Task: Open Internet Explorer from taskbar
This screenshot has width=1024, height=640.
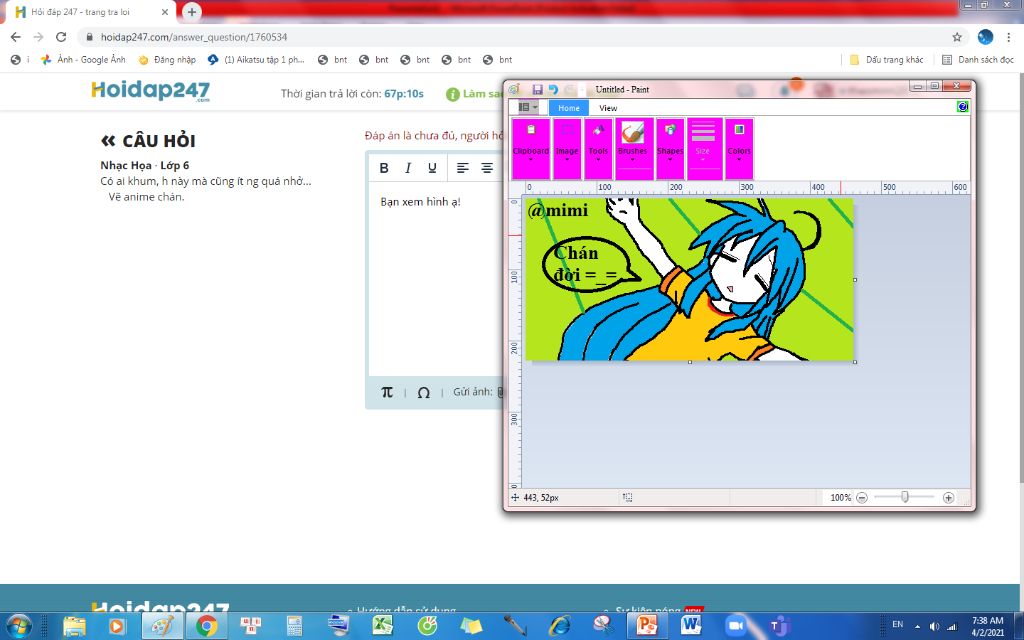Action: 560,626
